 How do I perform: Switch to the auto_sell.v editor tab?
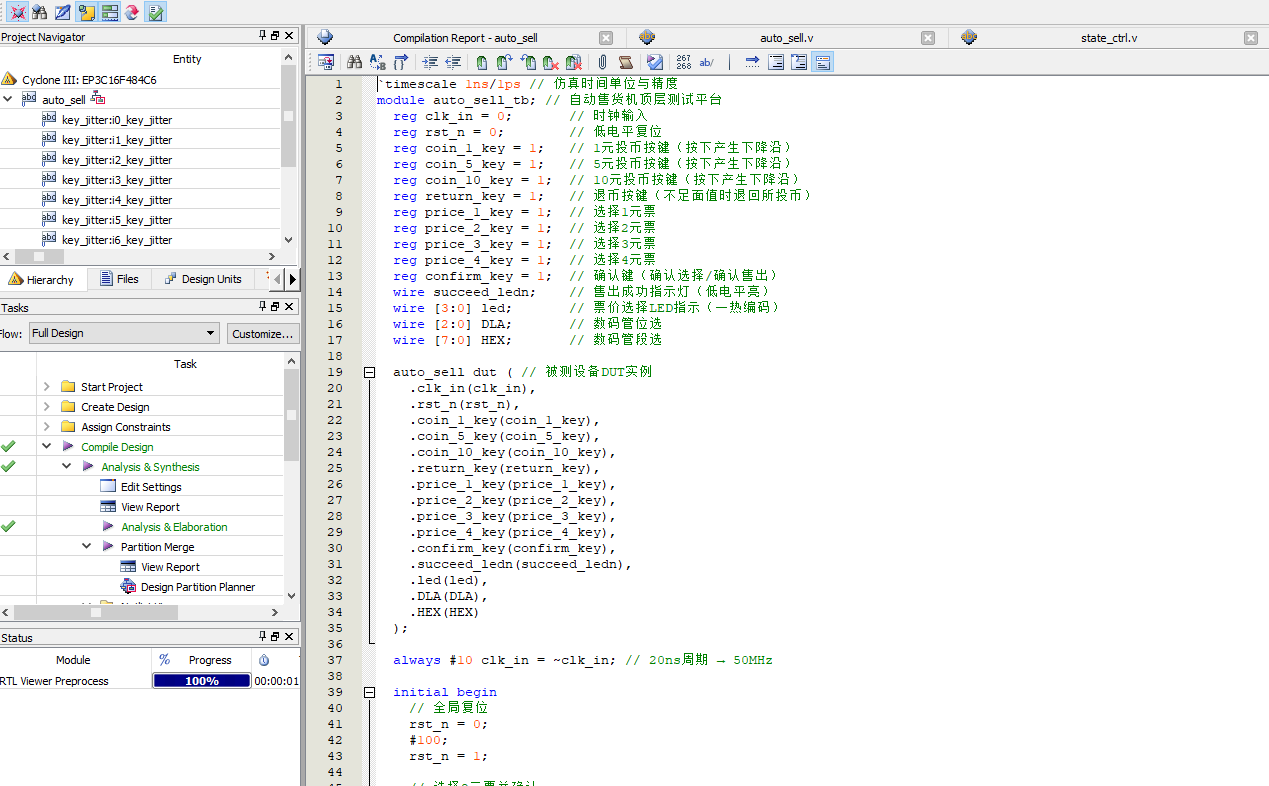pos(787,38)
